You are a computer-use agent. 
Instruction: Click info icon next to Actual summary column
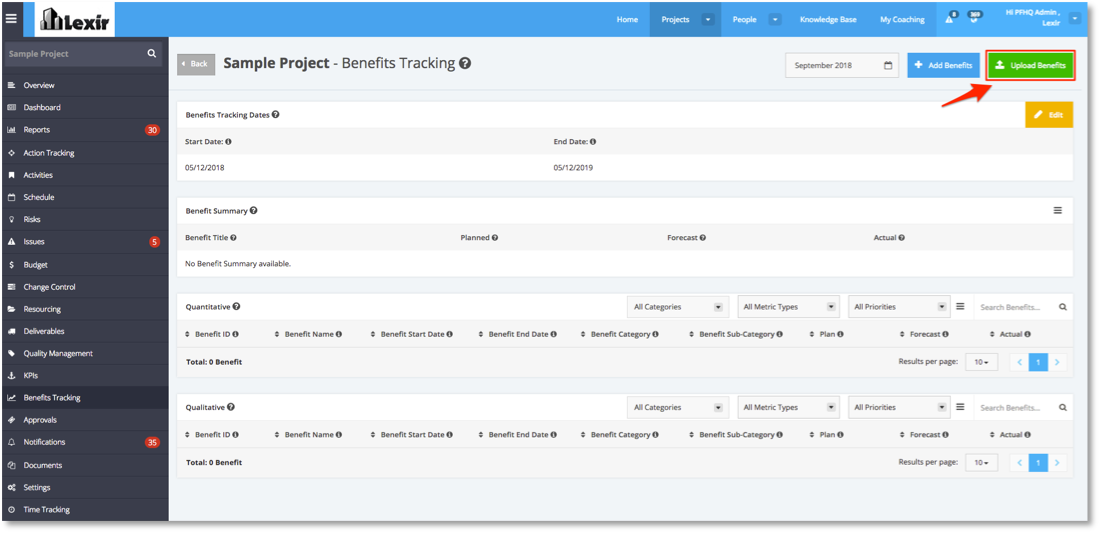[901, 238]
